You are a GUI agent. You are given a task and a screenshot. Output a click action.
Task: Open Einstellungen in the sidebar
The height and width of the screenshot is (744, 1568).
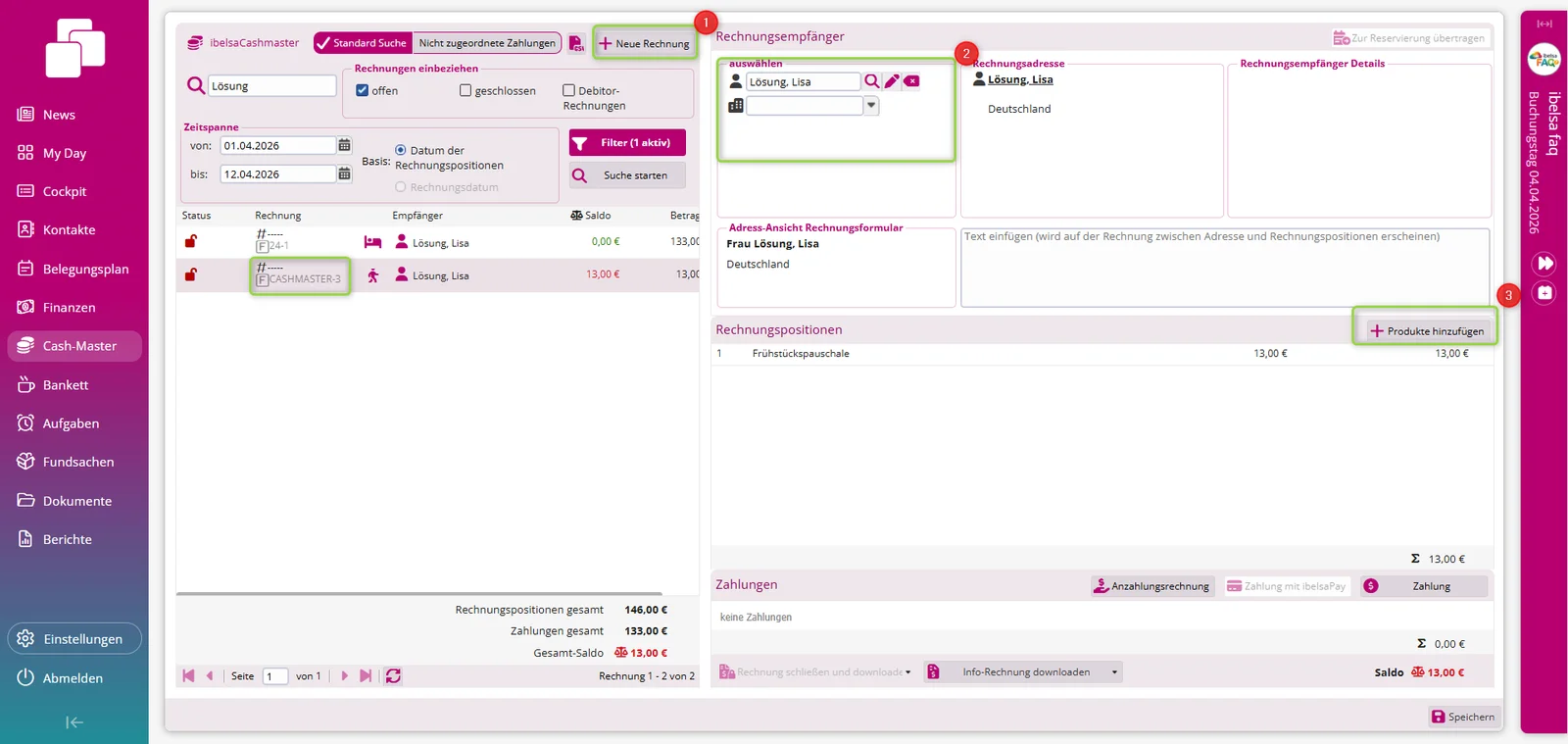coord(74,639)
